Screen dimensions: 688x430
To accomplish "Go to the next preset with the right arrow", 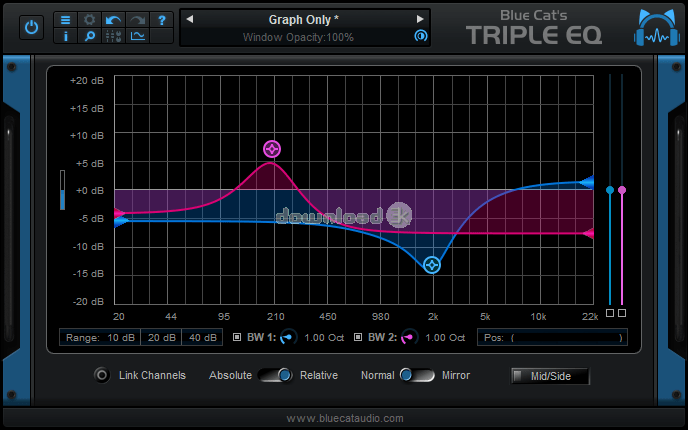I will pyautogui.click(x=420, y=19).
